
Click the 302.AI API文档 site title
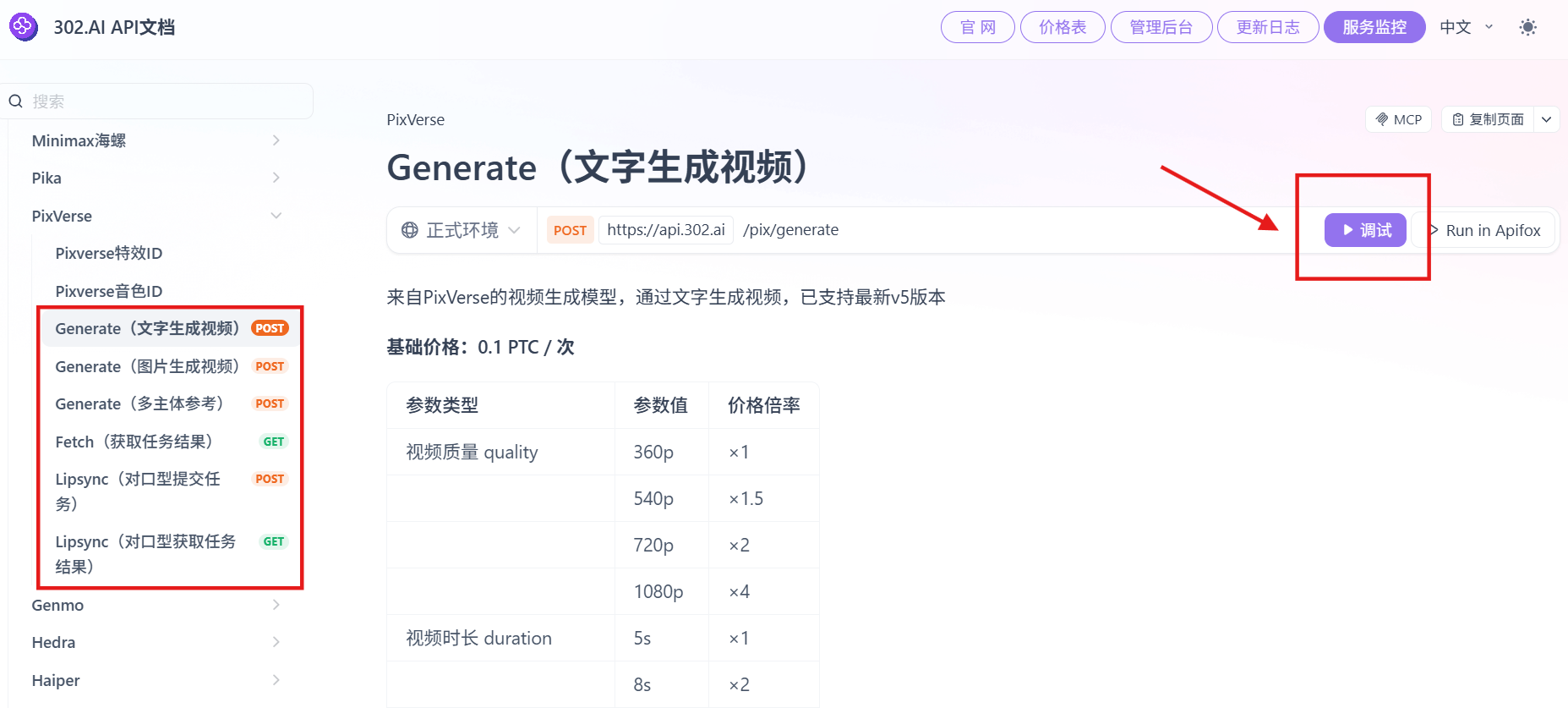coord(114,27)
